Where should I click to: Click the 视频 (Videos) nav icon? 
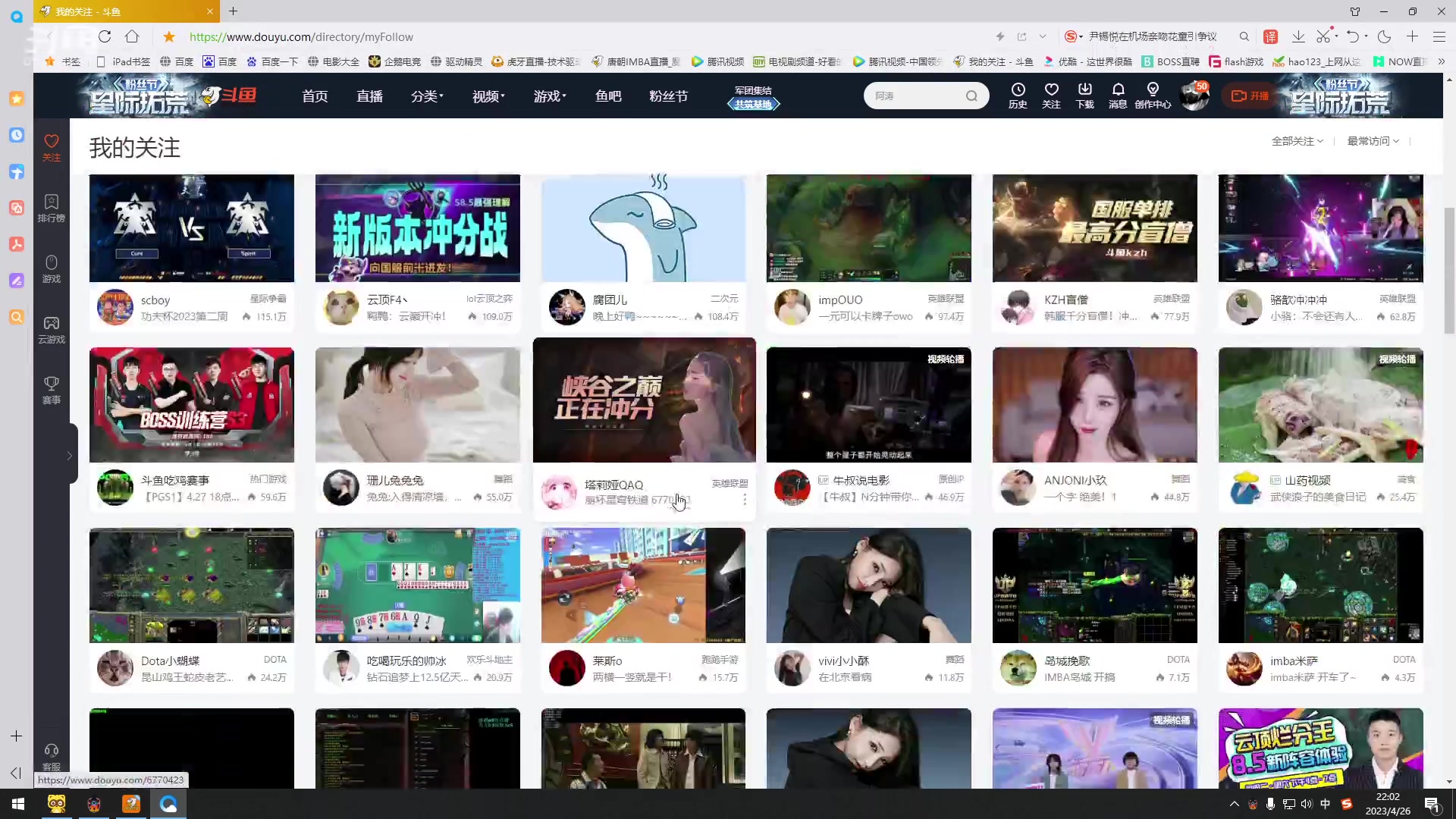click(x=487, y=96)
